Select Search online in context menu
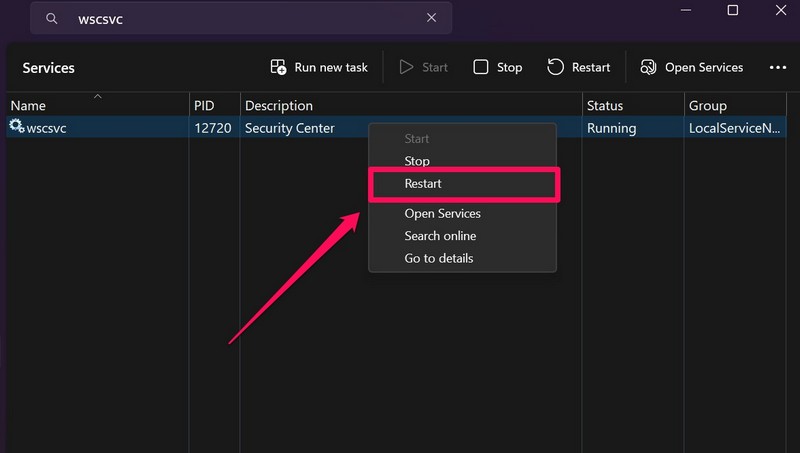800x453 pixels. pos(440,236)
